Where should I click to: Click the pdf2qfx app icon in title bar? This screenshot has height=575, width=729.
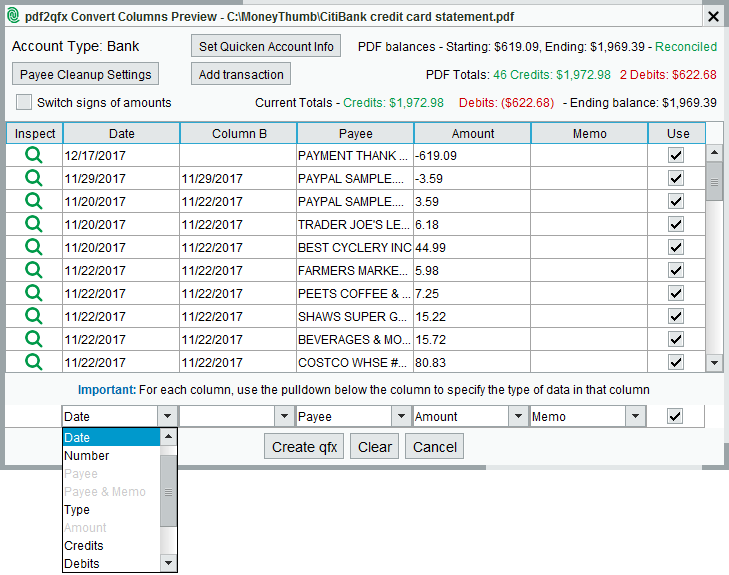point(13,16)
